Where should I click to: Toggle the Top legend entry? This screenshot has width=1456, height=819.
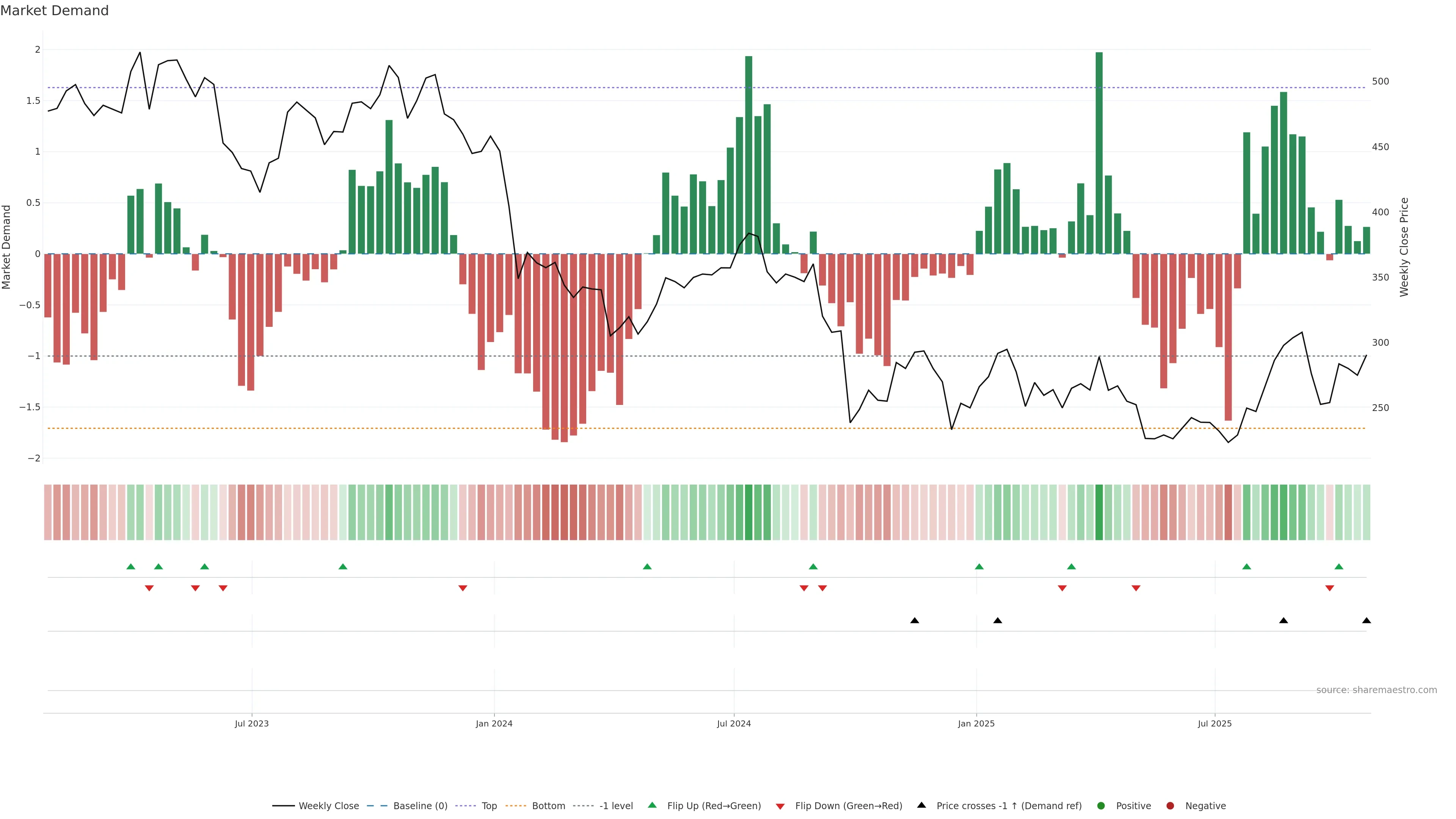pyautogui.click(x=489, y=805)
